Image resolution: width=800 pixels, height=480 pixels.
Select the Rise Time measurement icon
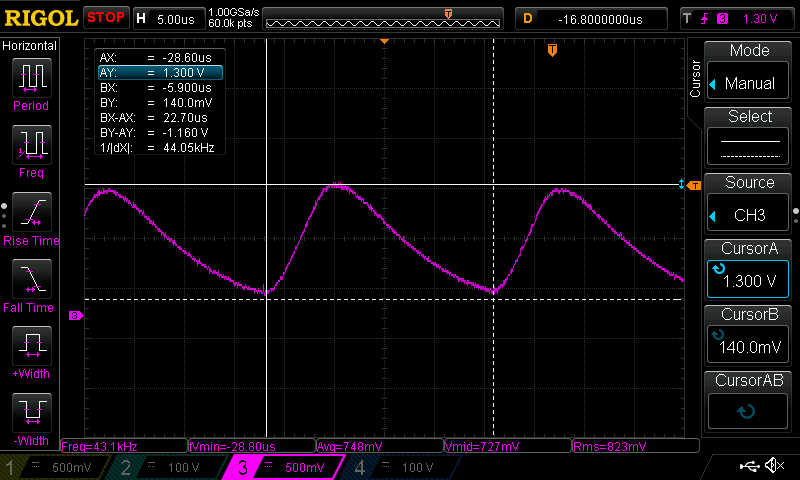pyautogui.click(x=32, y=212)
